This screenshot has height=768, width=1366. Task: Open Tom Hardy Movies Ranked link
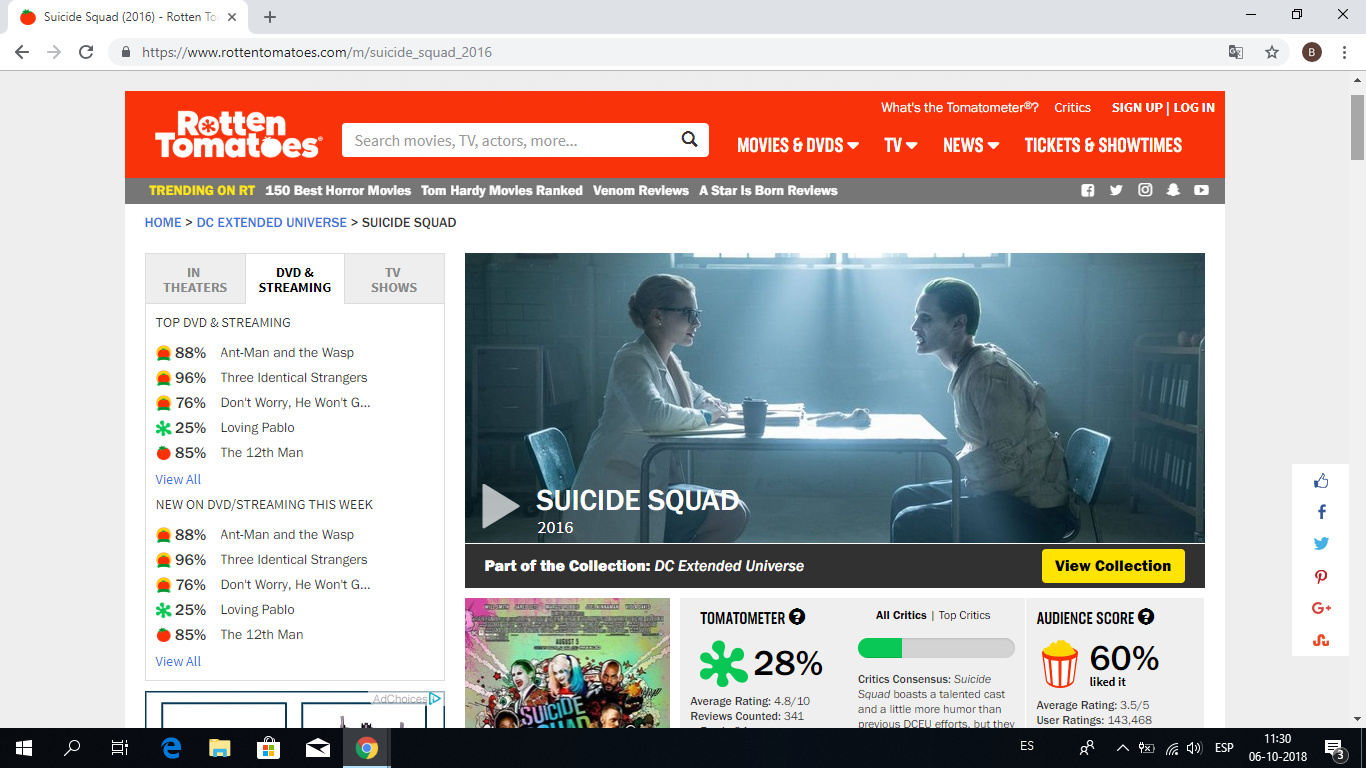[x=502, y=190]
